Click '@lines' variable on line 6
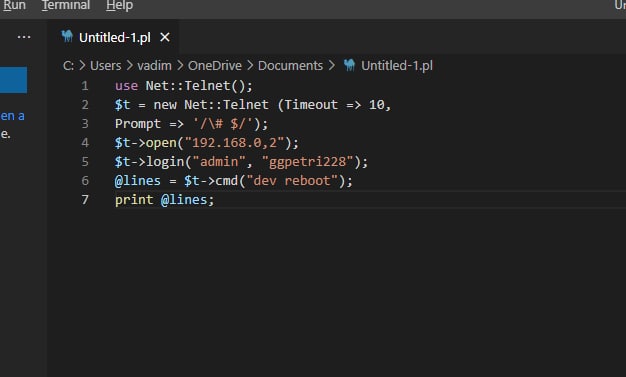 138,181
